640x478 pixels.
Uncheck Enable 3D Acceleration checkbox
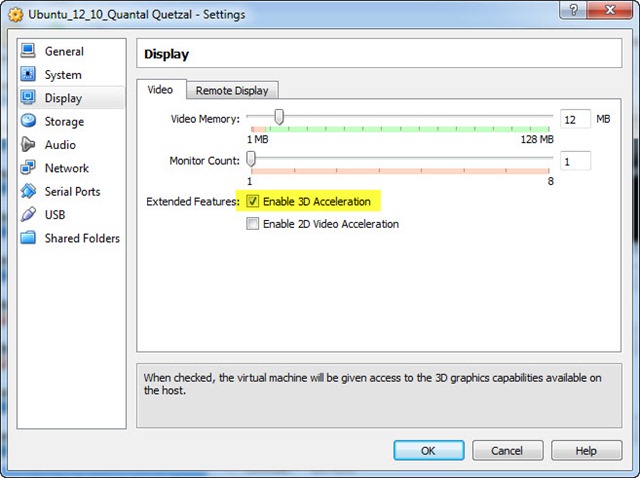(x=252, y=201)
